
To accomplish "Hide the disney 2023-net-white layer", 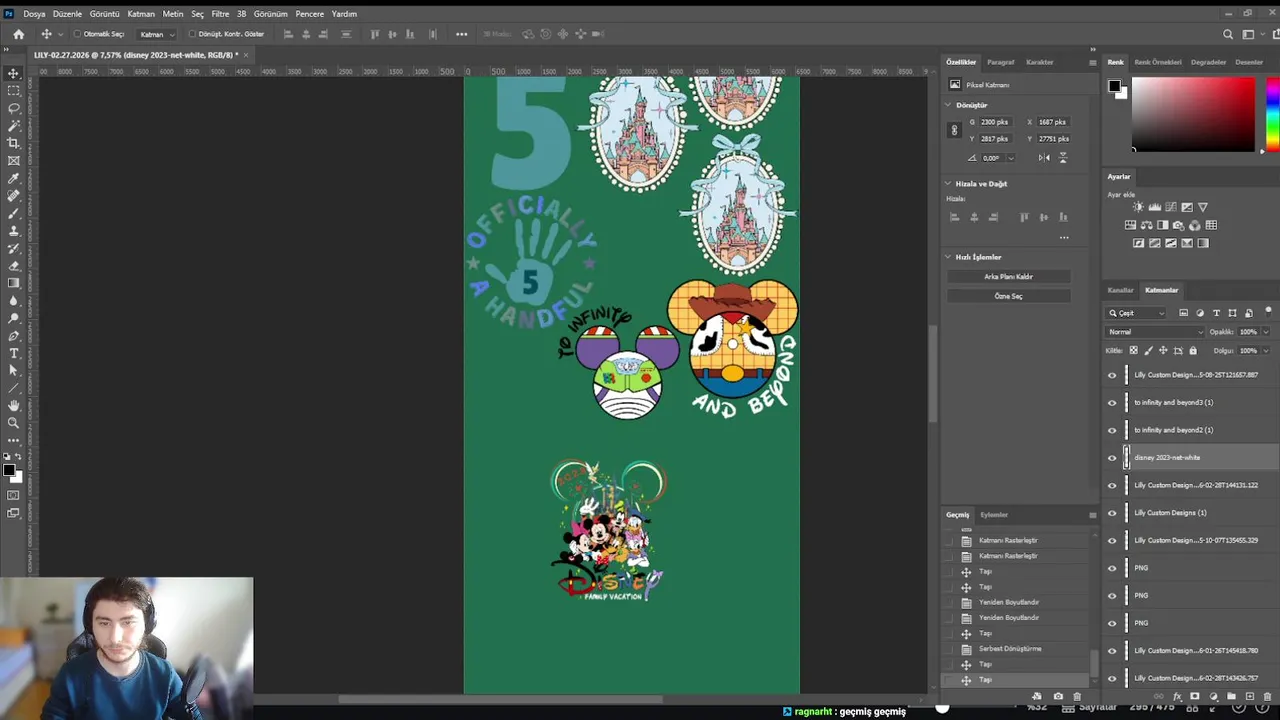I will pyautogui.click(x=1112, y=458).
